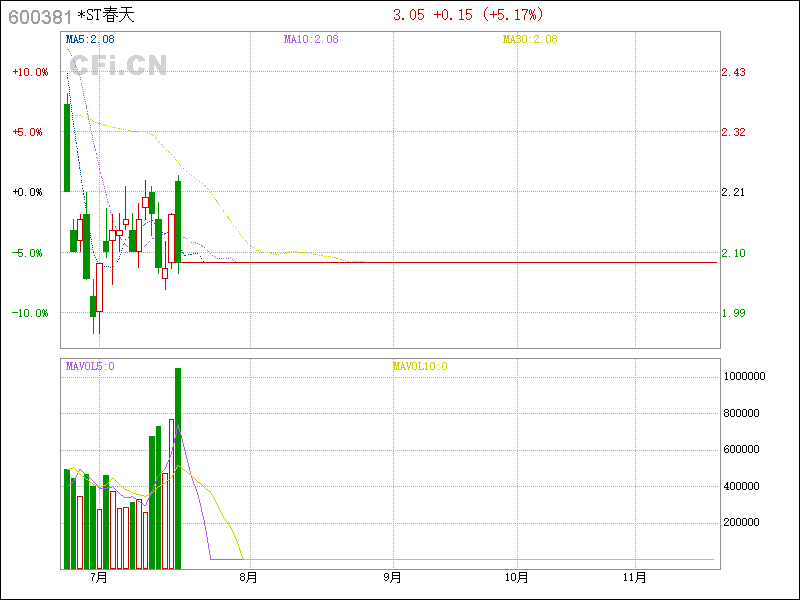Select the 10月 label on the time axis

pyautogui.click(x=516, y=577)
